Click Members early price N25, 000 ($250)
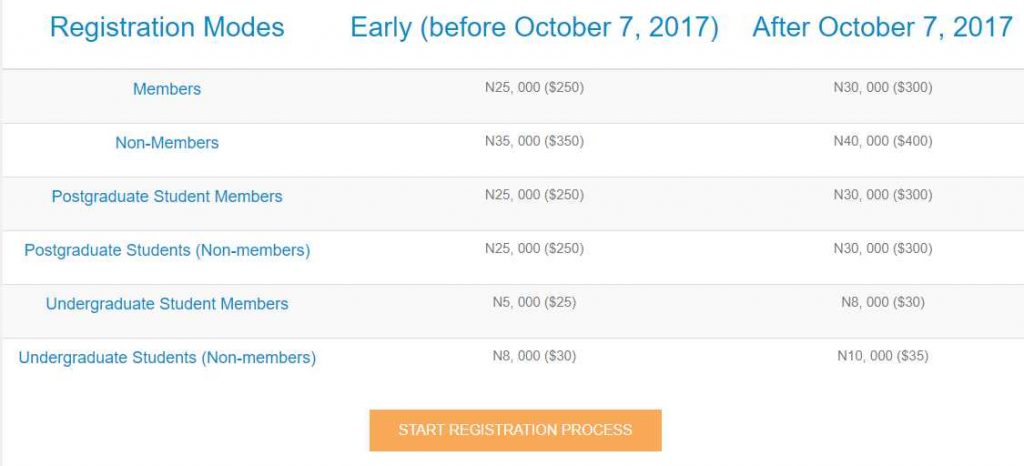The width and height of the screenshot is (1024, 466). tap(534, 88)
